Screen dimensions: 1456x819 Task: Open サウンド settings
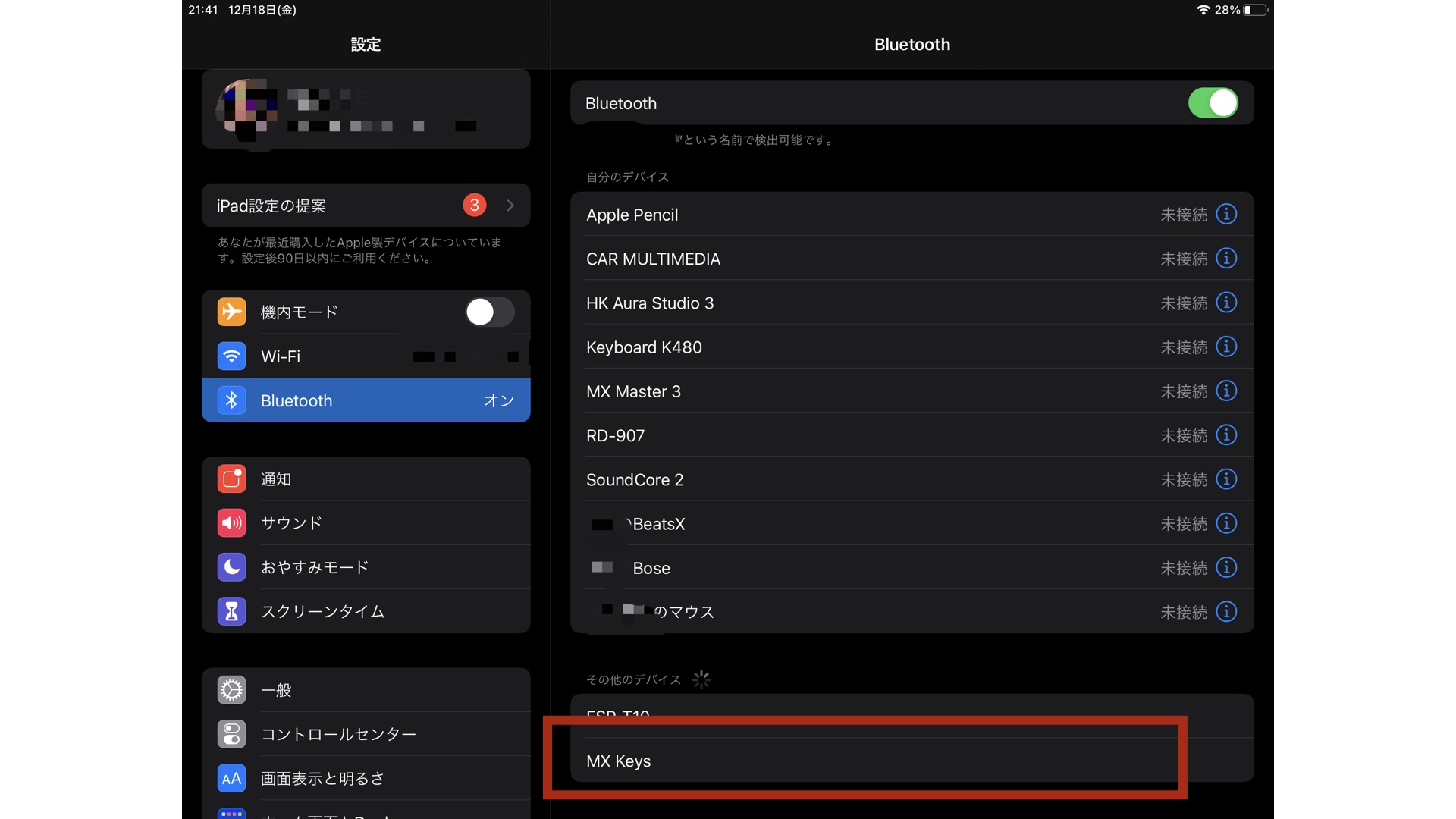[x=366, y=523]
